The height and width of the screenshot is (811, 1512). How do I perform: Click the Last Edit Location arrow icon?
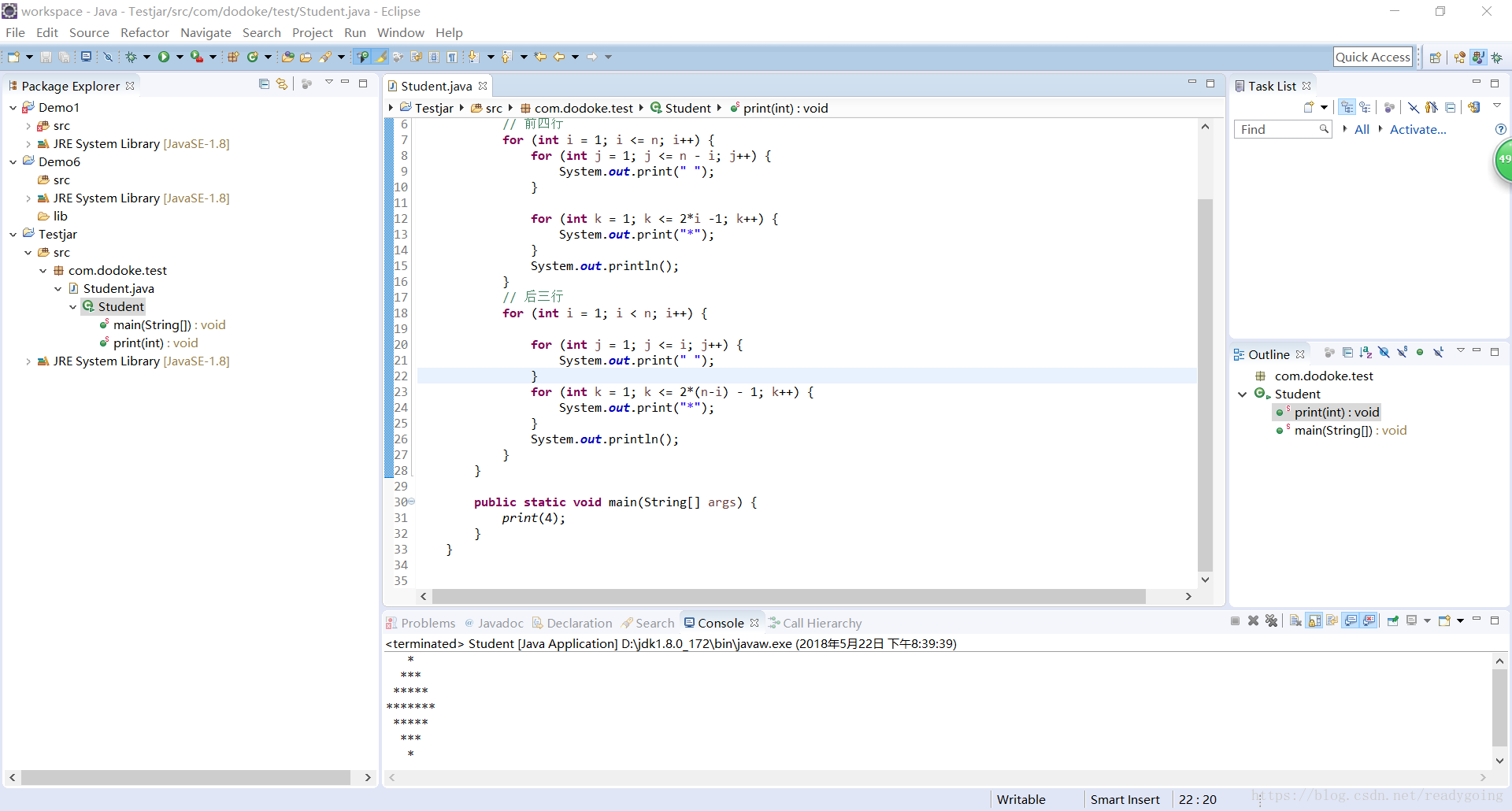pos(540,57)
